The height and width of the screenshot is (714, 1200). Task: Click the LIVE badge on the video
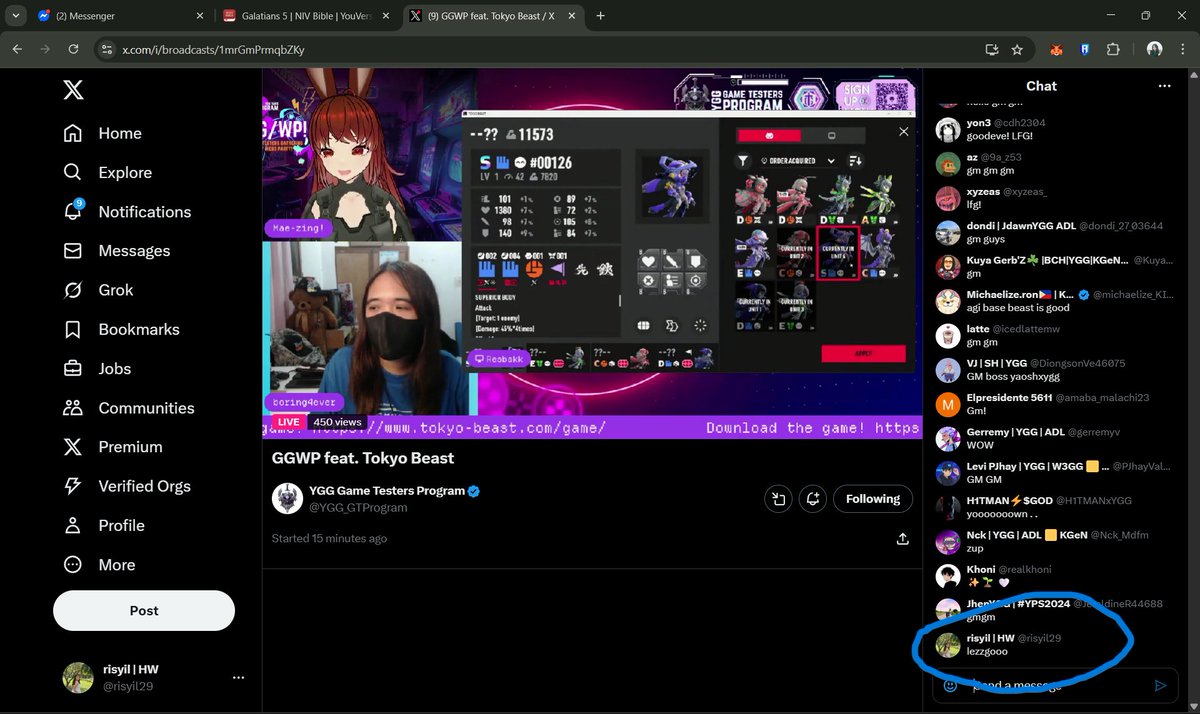[288, 422]
